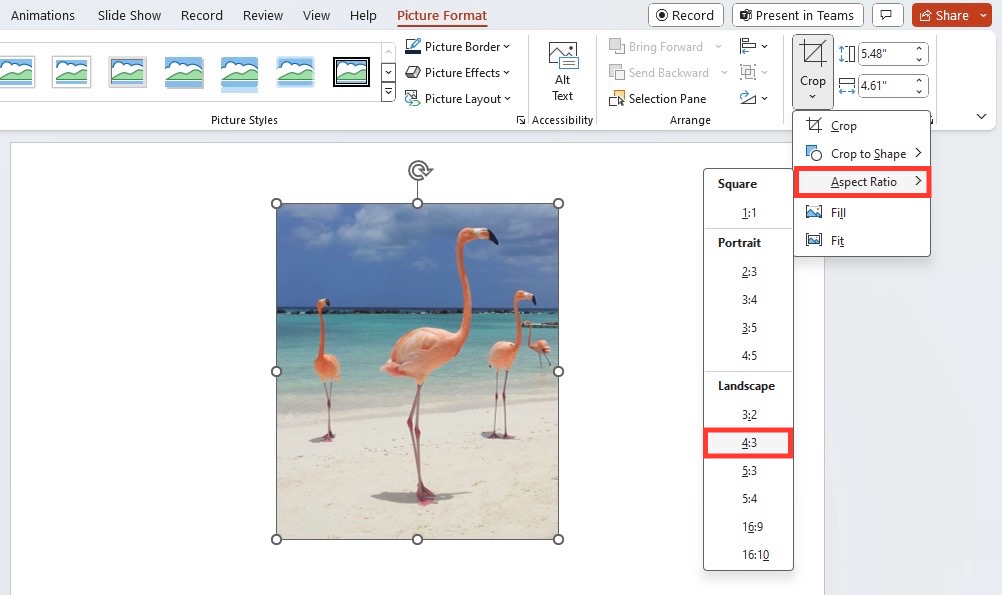Select Fill in the crop menu
The image size is (1002, 595).
861,213
